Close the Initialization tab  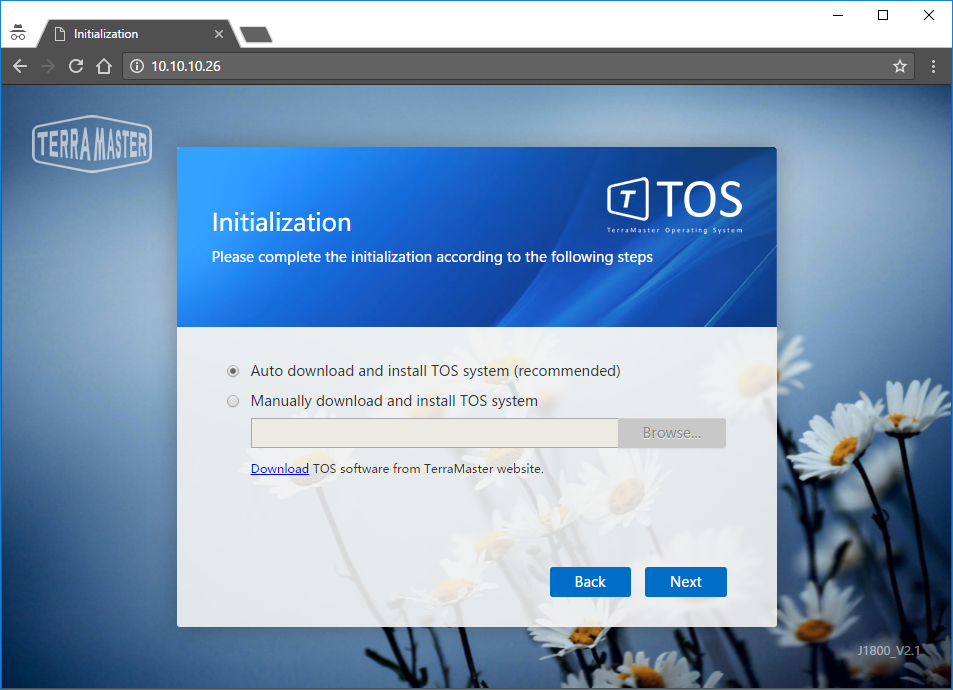point(219,34)
